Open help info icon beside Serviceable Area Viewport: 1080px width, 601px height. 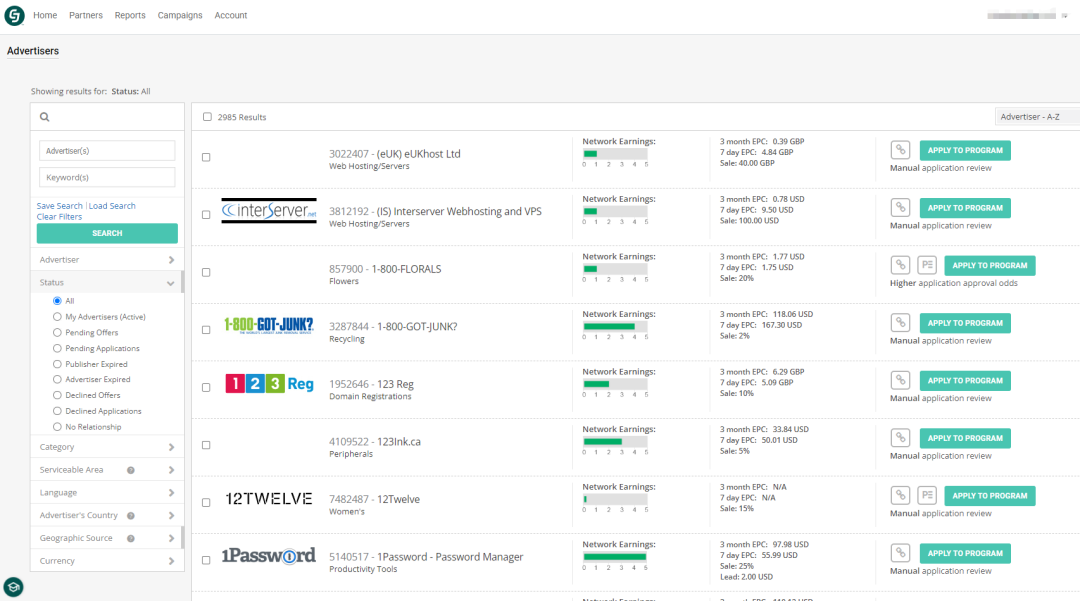[x=131, y=470]
